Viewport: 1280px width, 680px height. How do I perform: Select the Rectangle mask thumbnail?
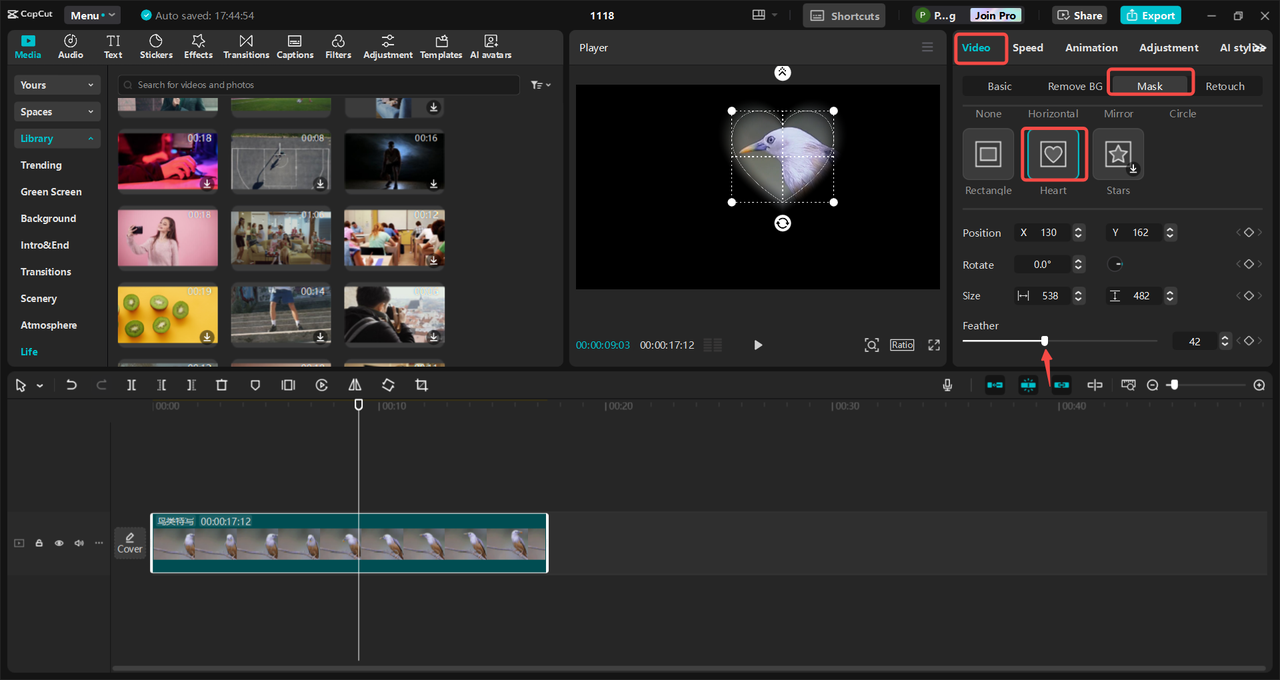click(x=988, y=154)
